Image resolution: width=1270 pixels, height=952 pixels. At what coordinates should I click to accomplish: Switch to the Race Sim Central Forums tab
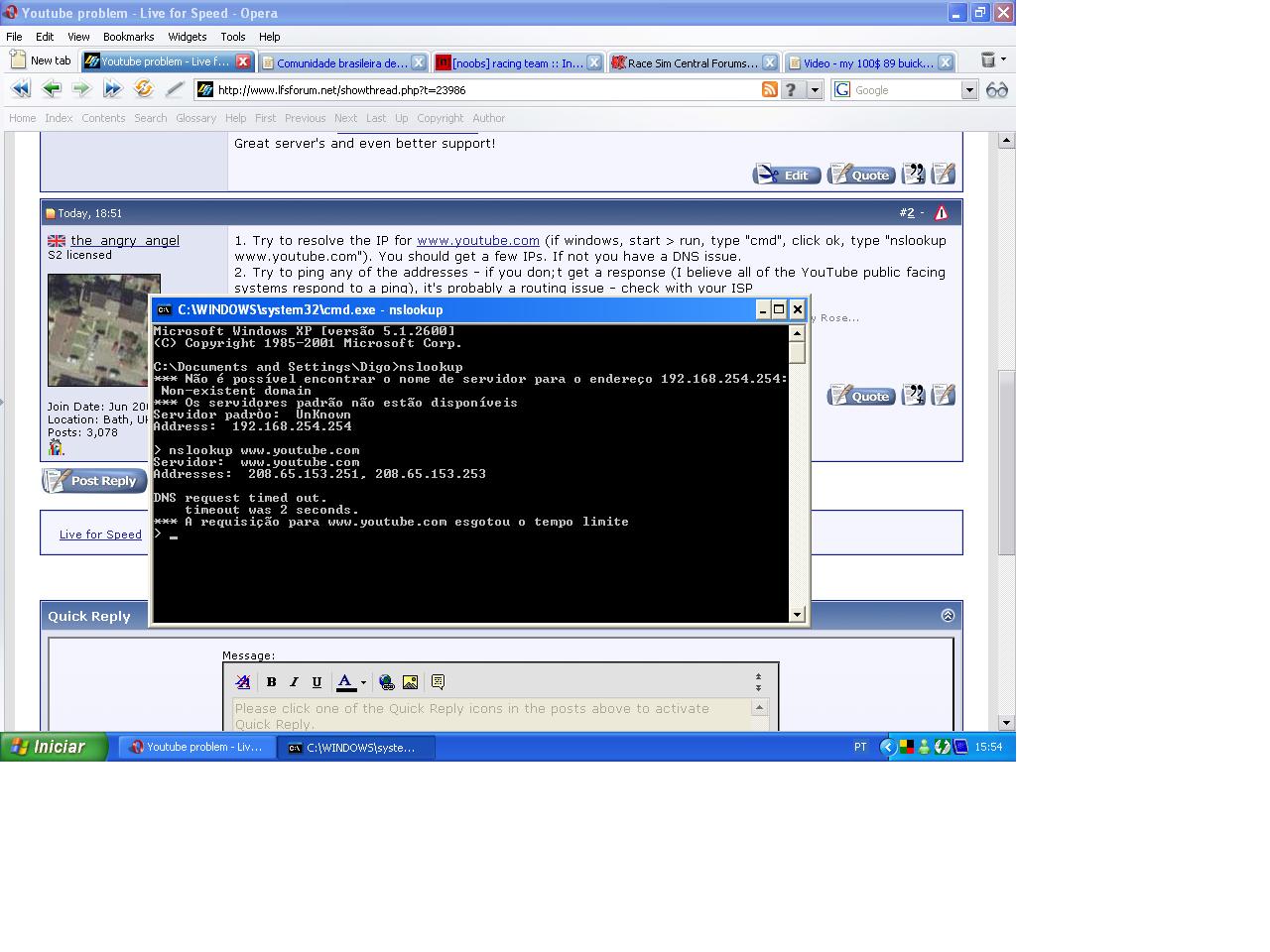pyautogui.click(x=693, y=62)
